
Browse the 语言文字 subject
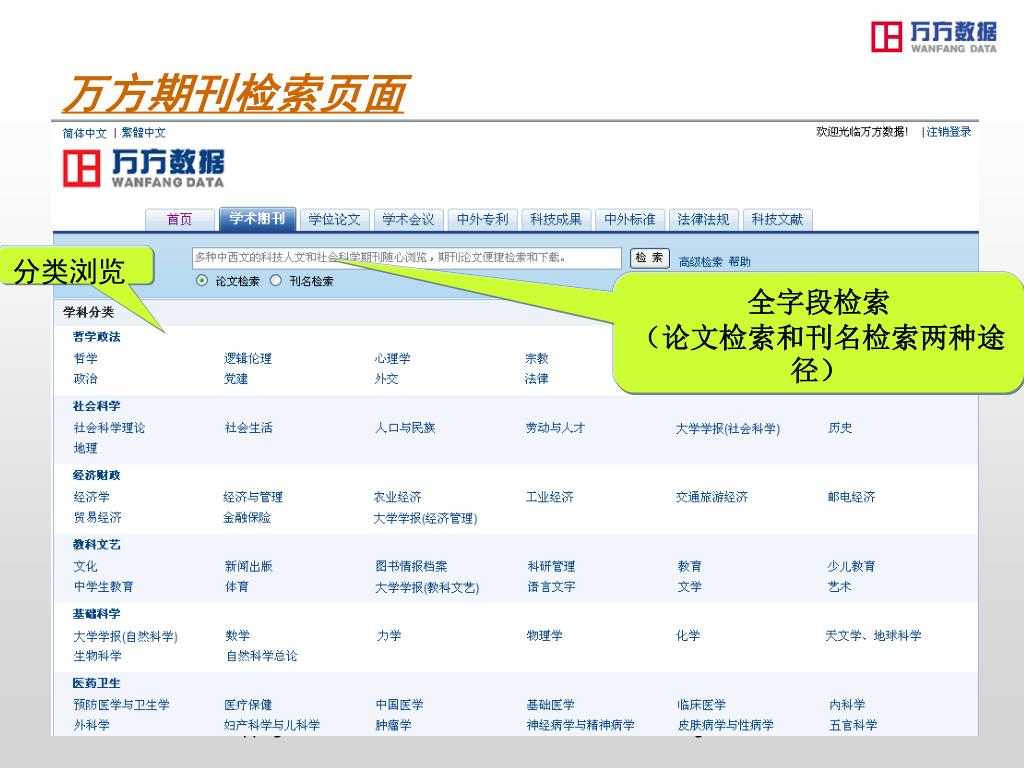point(551,586)
